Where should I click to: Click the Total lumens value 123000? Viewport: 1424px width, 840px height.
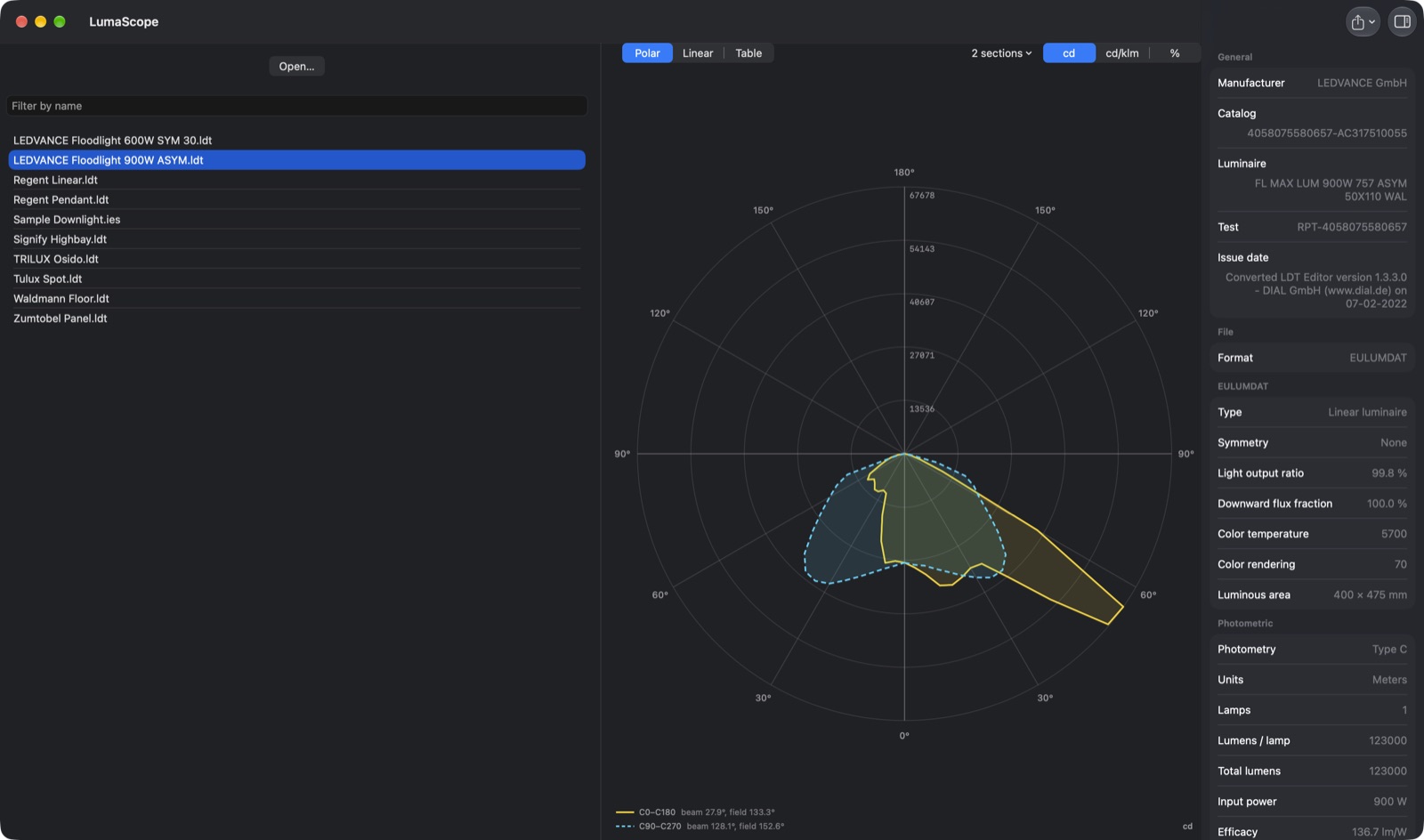tap(1388, 771)
